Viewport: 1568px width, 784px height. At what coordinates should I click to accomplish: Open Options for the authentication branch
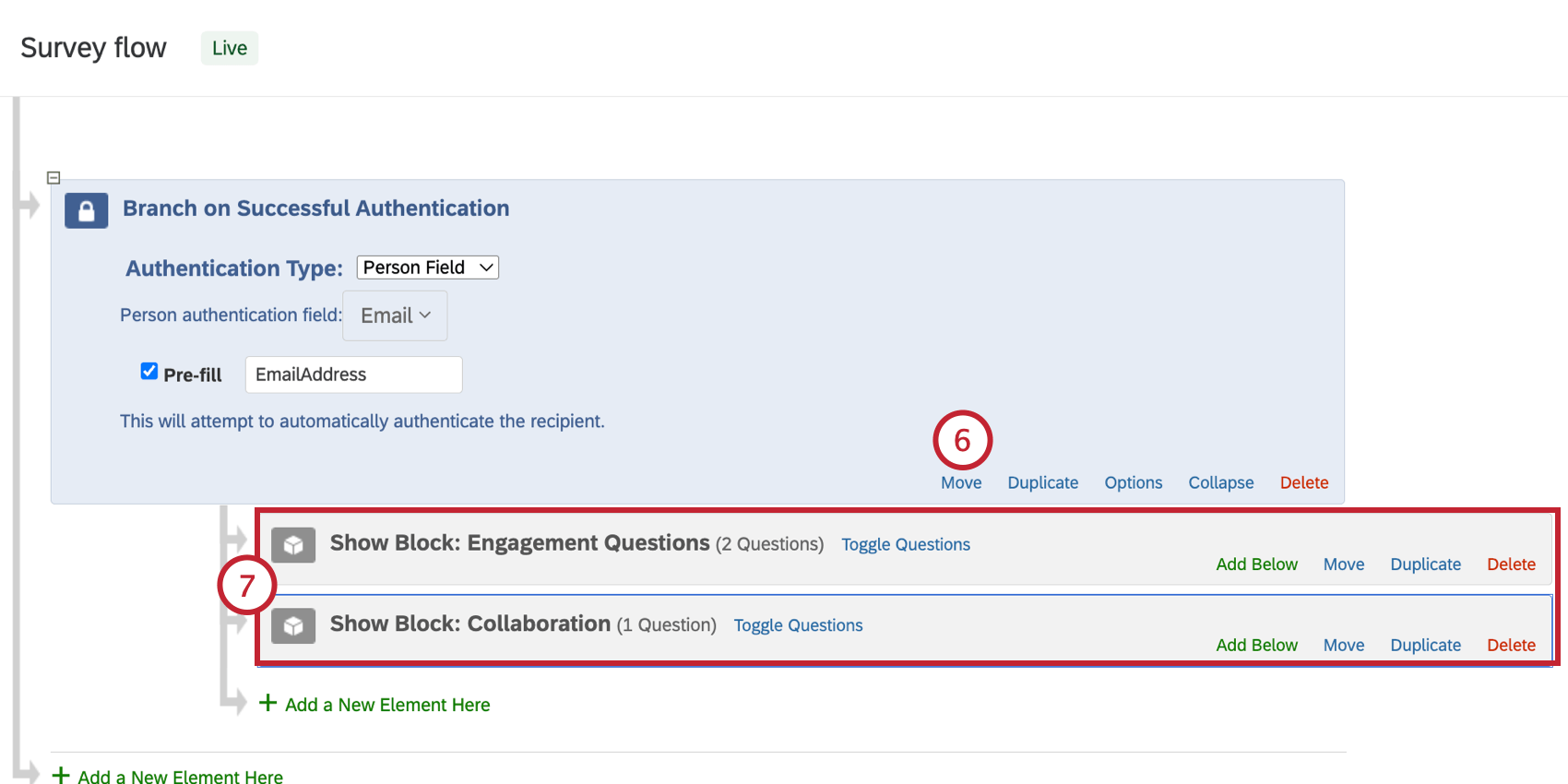pos(1133,482)
